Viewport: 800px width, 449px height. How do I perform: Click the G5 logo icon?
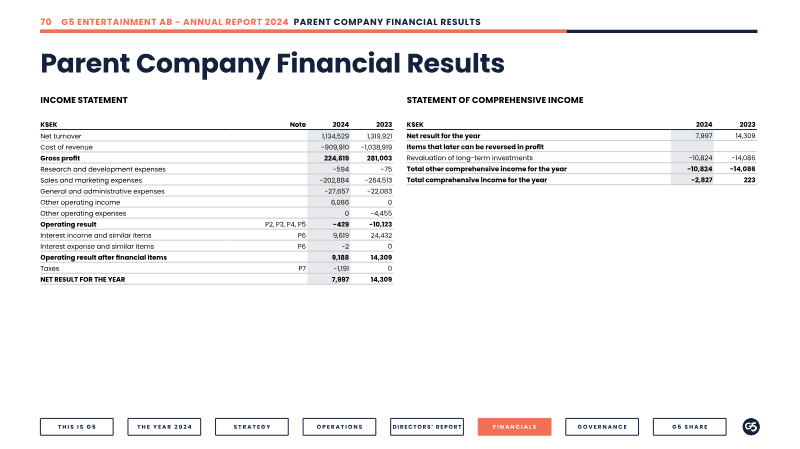coord(751,427)
